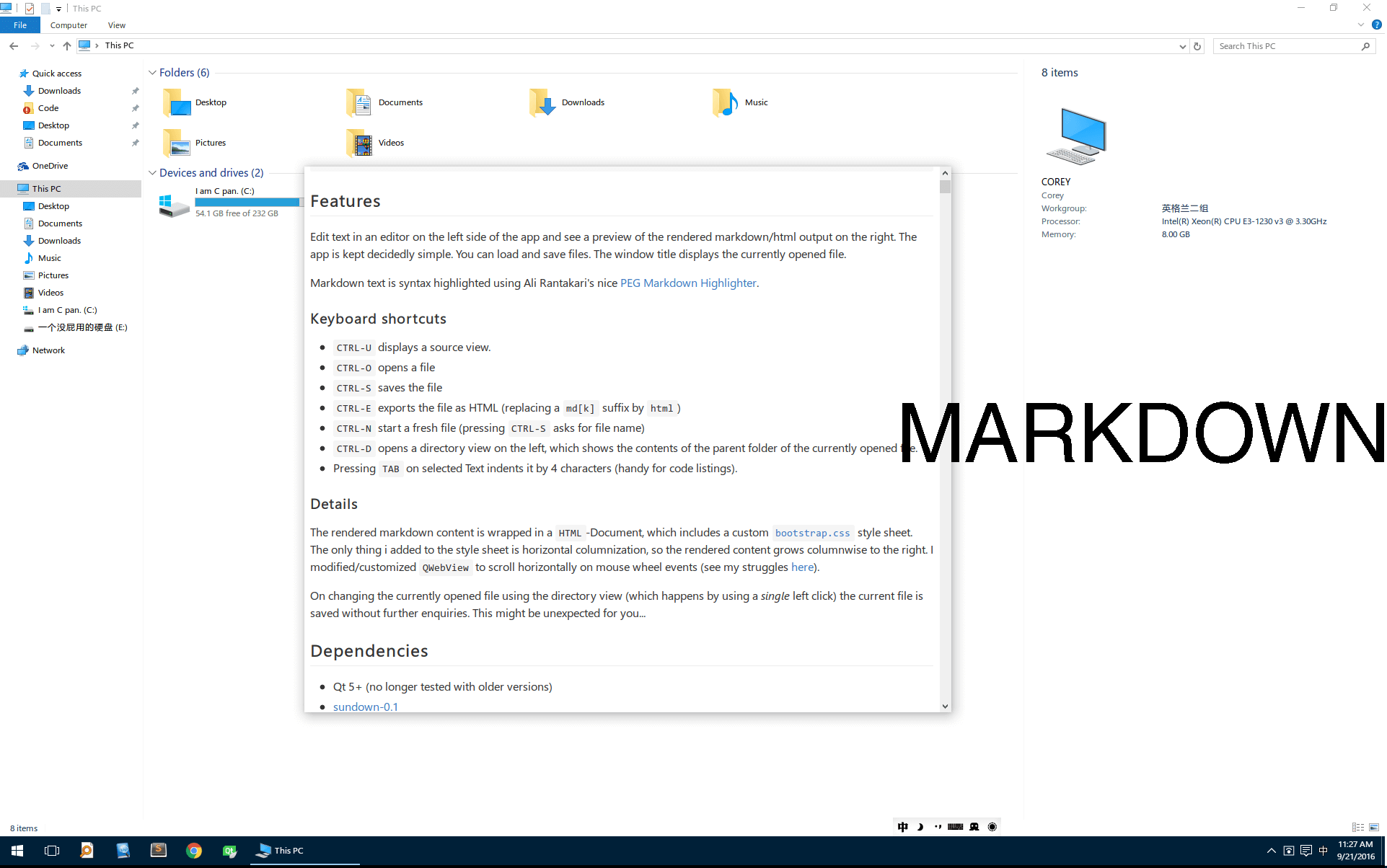Open the File menu
This screenshot has height=868, width=1387.
click(20, 25)
